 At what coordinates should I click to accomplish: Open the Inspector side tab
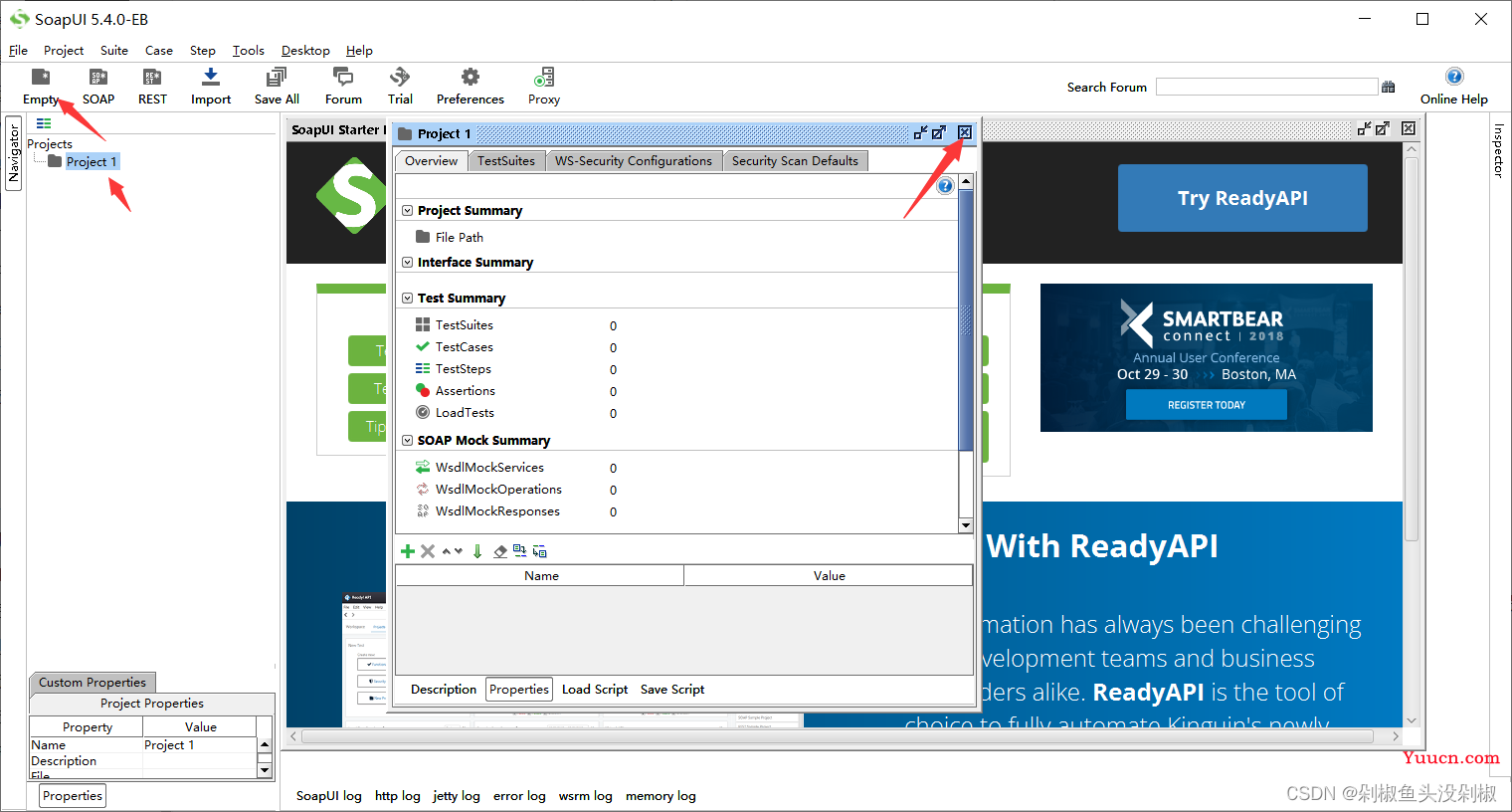pos(1499,150)
